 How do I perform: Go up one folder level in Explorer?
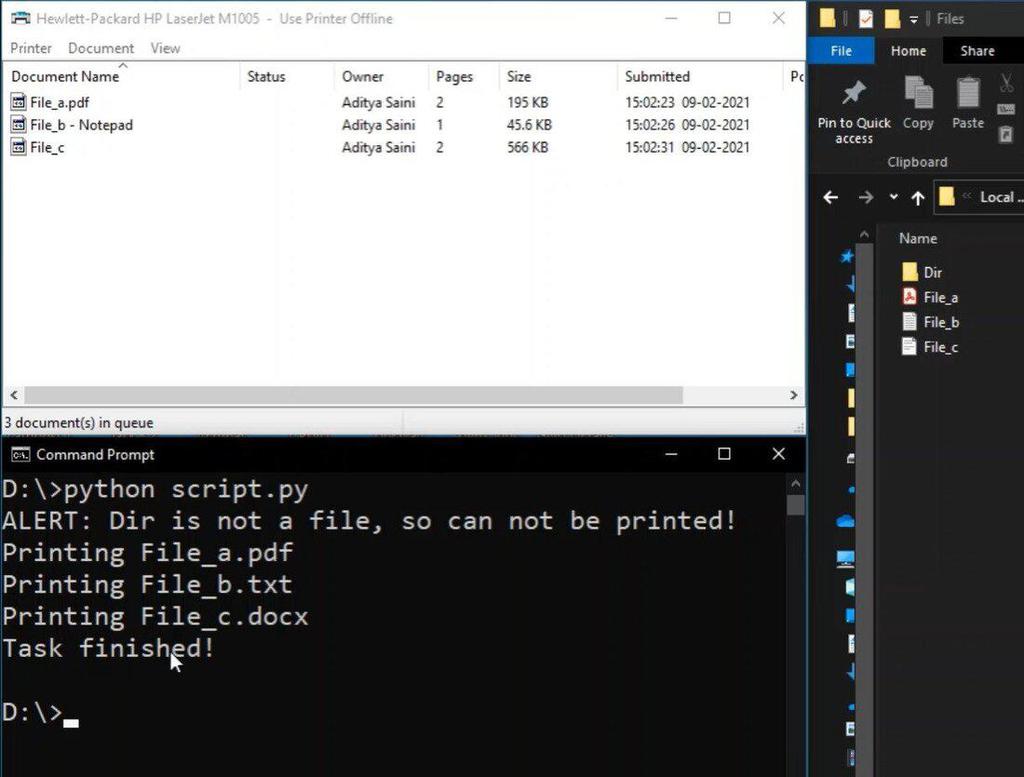click(x=918, y=197)
